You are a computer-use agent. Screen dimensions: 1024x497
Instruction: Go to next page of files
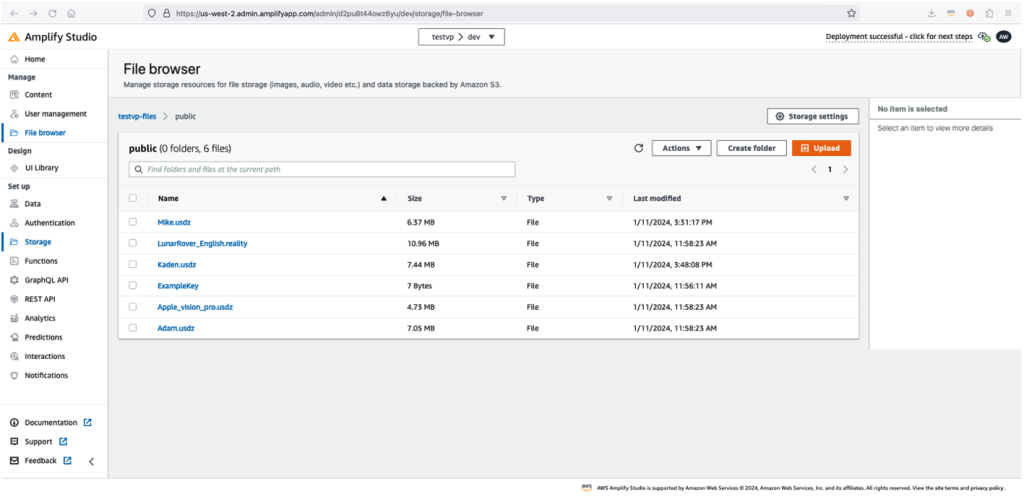[x=846, y=169]
